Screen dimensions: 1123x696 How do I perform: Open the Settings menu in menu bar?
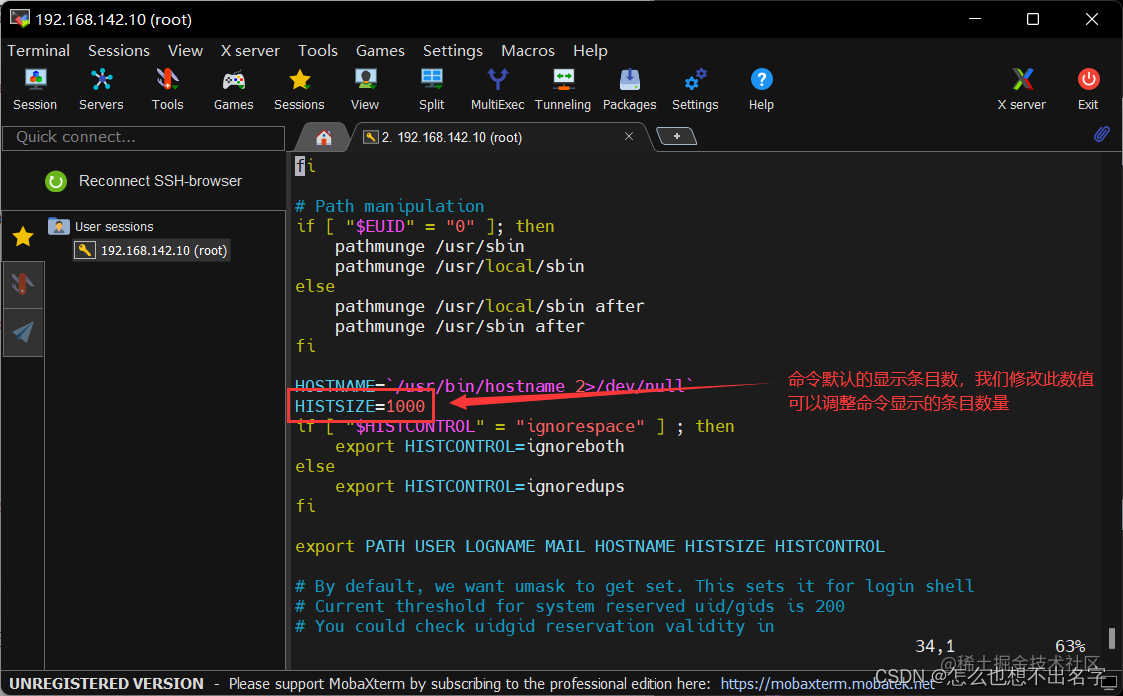click(453, 51)
